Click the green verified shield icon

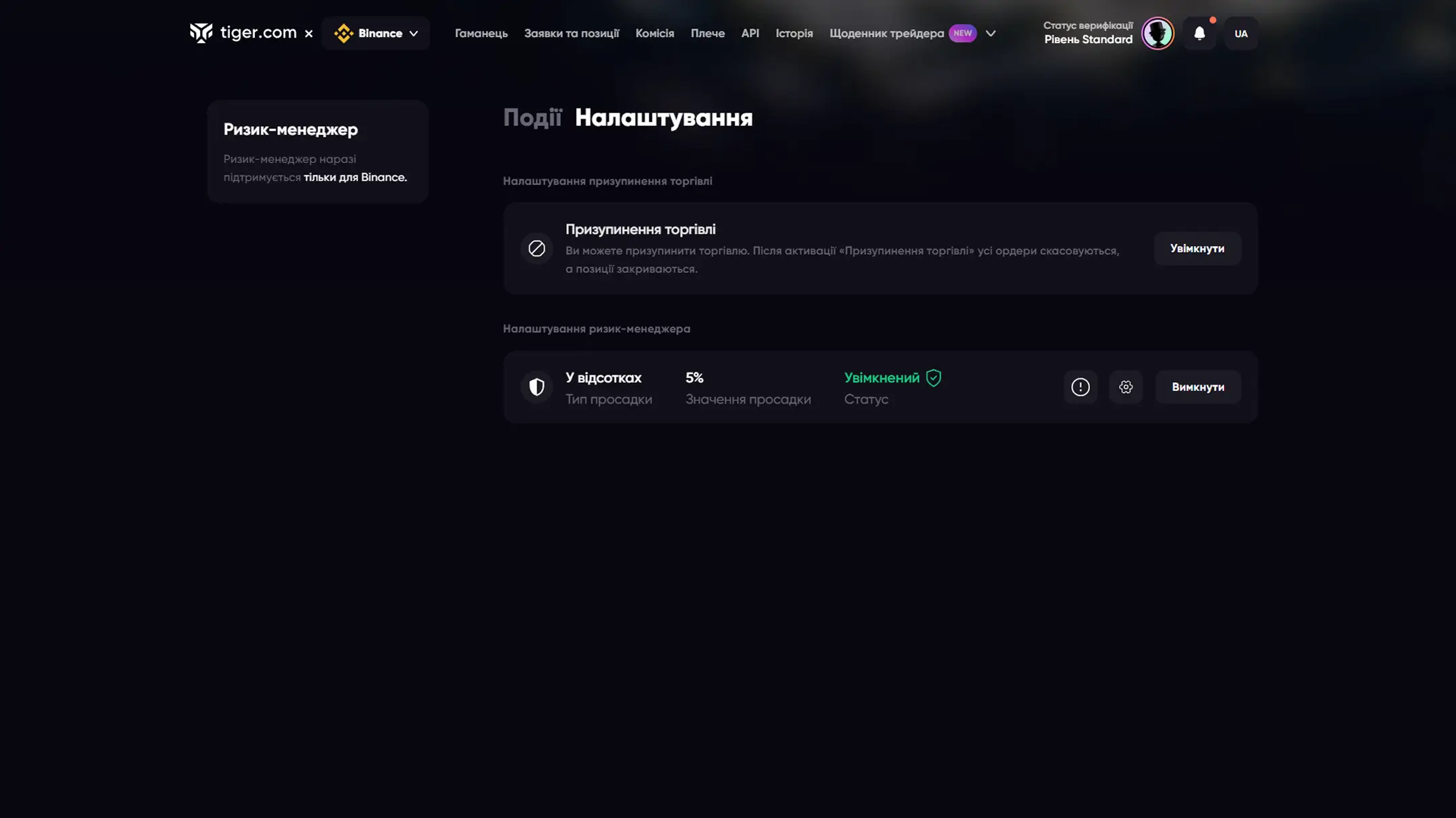point(934,378)
